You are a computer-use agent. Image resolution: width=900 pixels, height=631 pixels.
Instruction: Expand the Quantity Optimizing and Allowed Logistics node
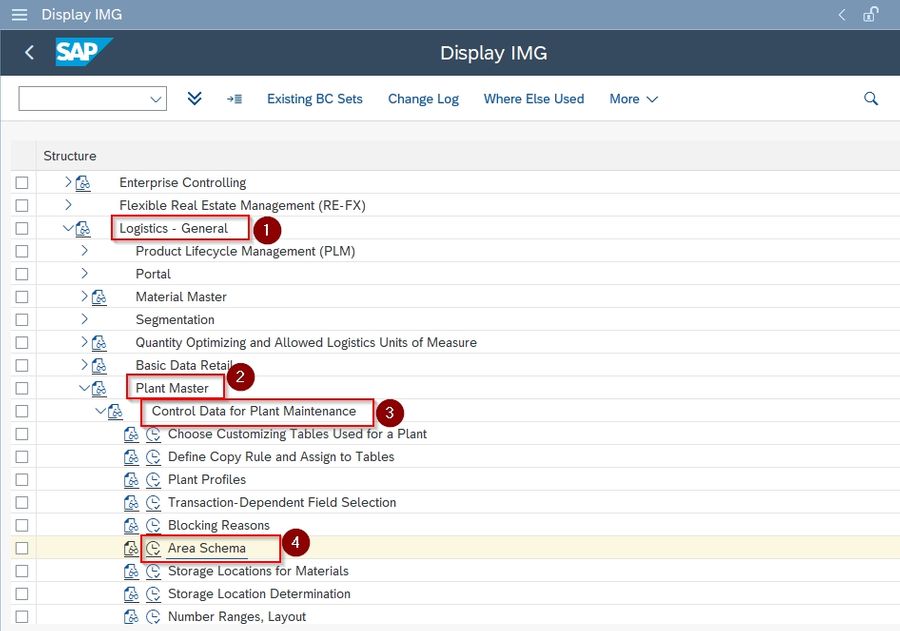pos(84,342)
